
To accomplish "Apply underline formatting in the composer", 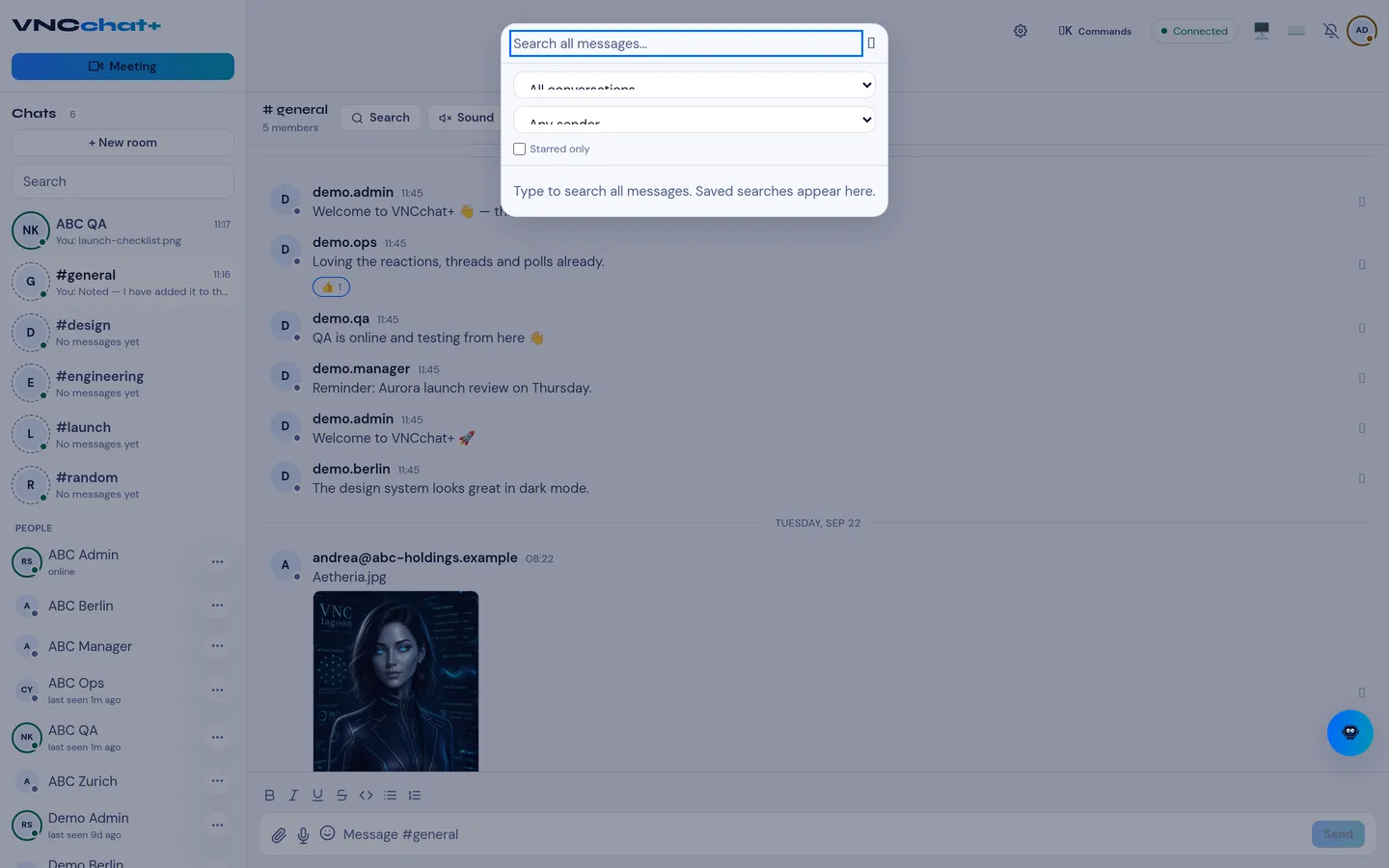I will 317,796.
